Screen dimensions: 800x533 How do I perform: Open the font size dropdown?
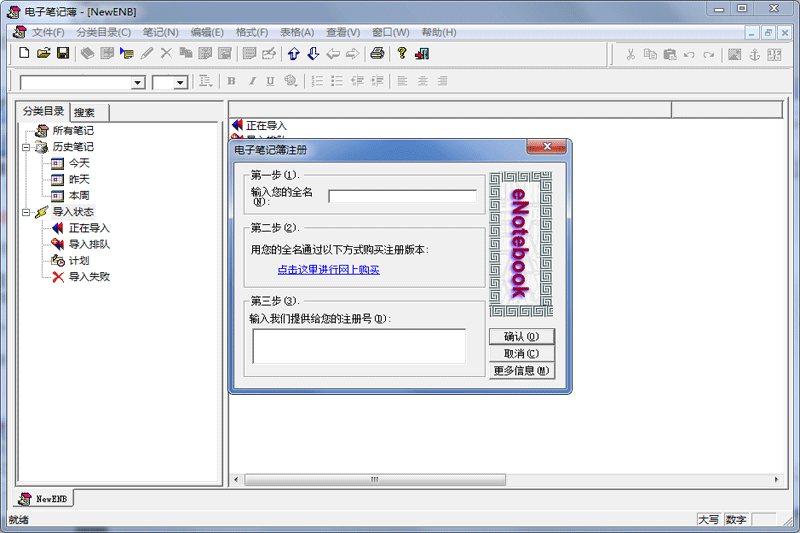point(180,83)
